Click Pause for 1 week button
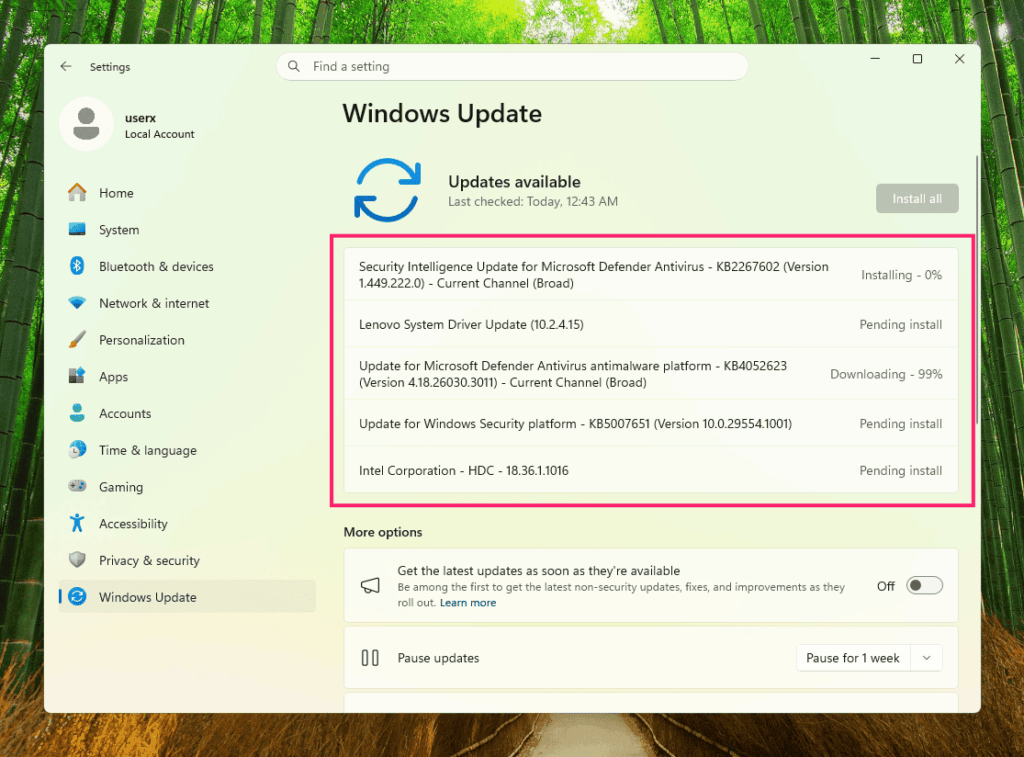The image size is (1024, 757). point(853,658)
